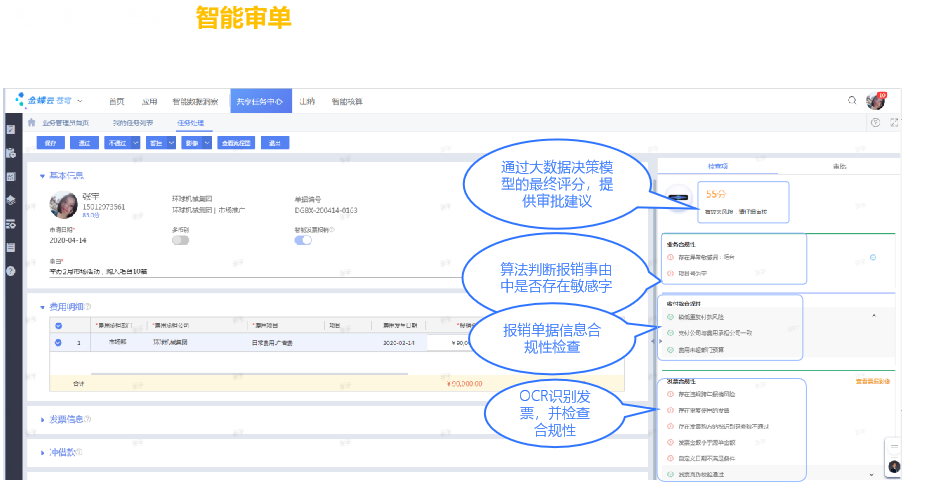Image resolution: width=931 pixels, height=482 pixels.
Task: Open the list-settings icon in the left sidebar
Action: pos(11,224)
